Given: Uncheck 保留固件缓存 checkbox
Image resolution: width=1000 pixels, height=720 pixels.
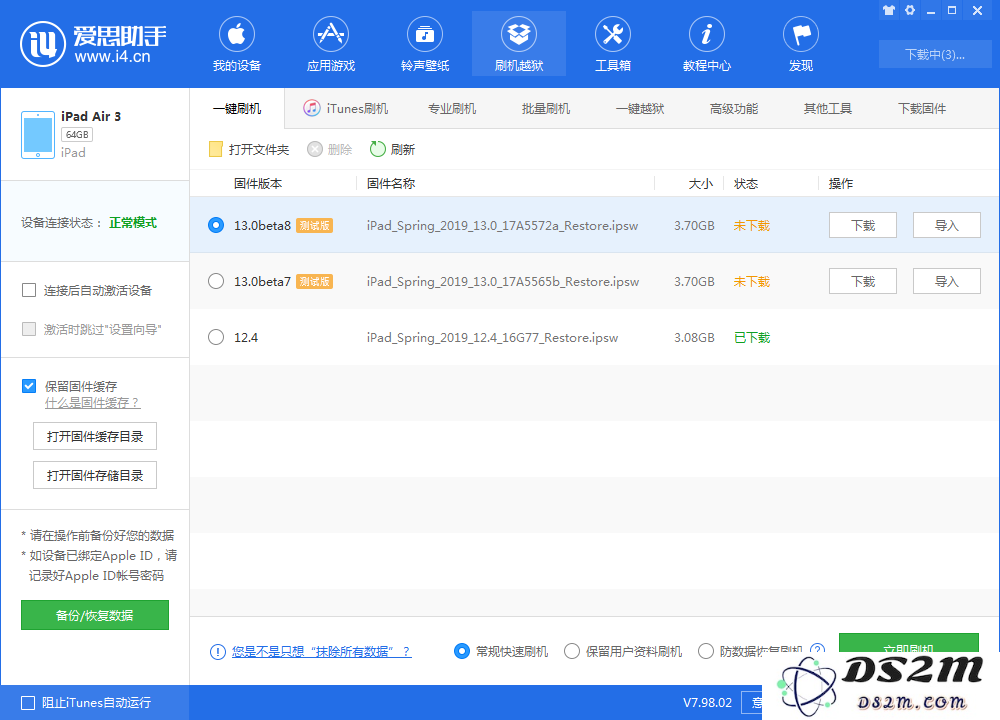Looking at the screenshot, I should point(29,386).
